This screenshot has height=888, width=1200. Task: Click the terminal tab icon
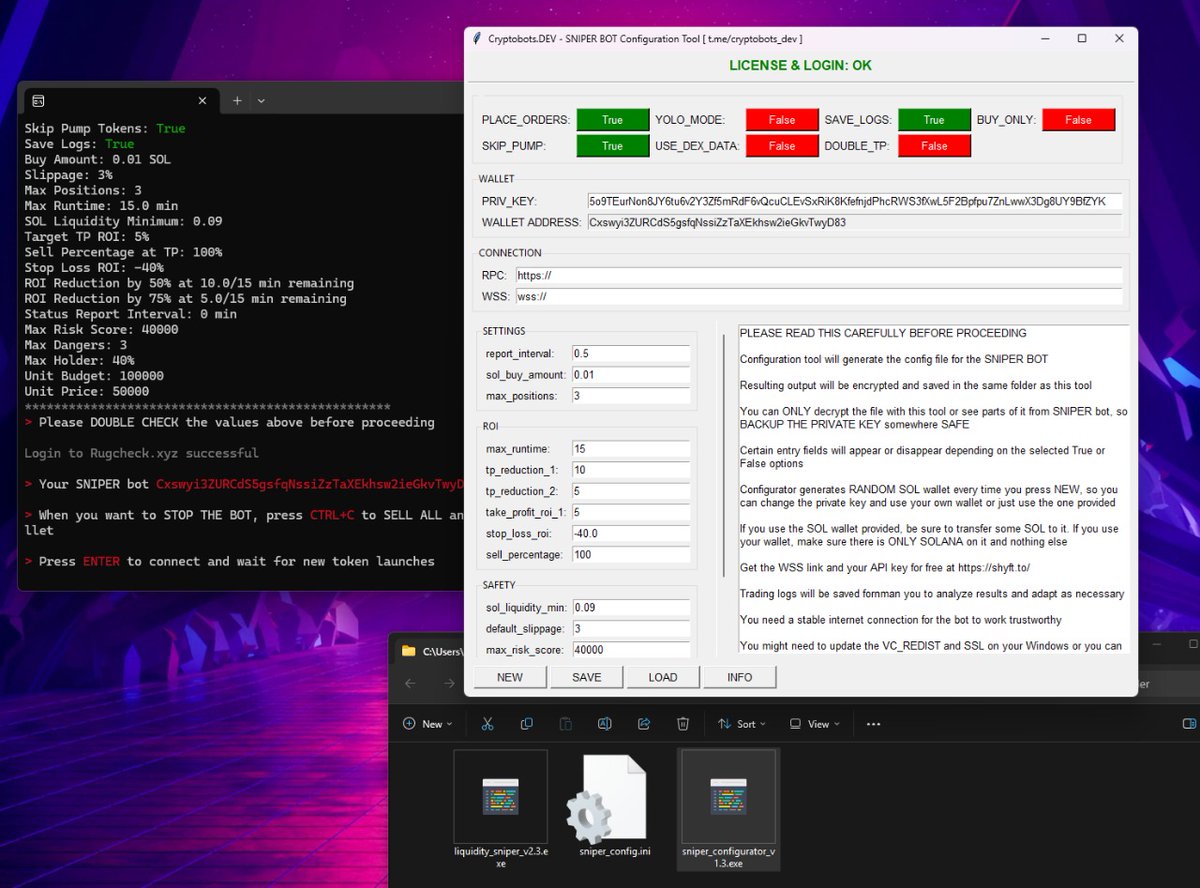[x=38, y=101]
